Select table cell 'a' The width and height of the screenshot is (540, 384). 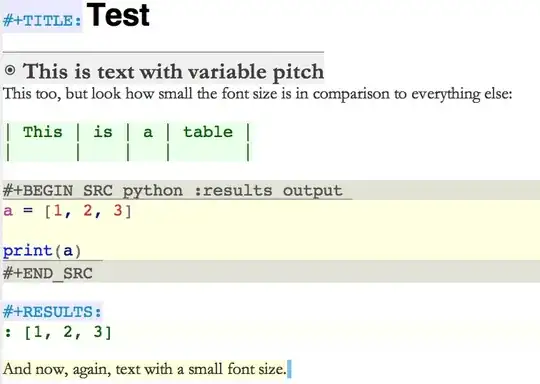(148, 133)
